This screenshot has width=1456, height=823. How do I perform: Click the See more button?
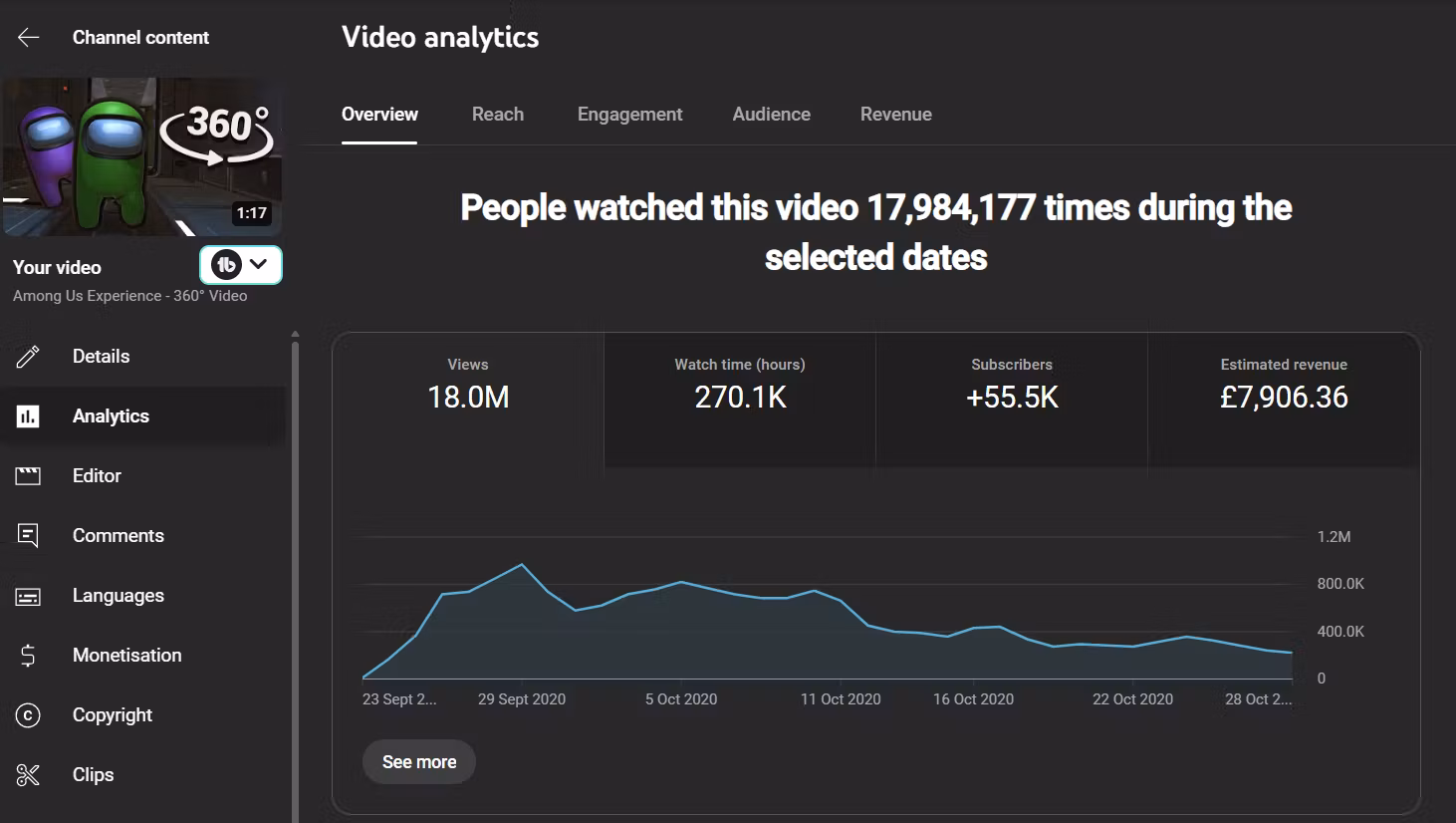coord(419,762)
